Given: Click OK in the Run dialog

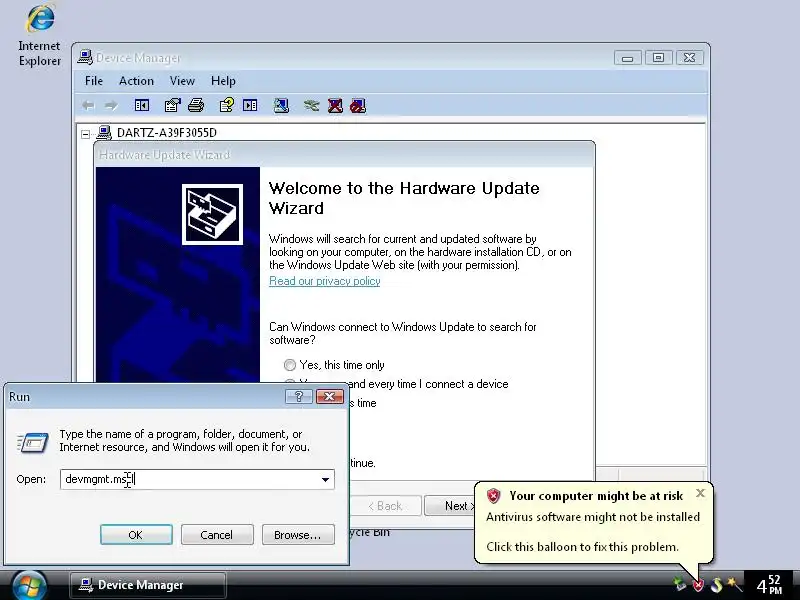Looking at the screenshot, I should click(136, 535).
